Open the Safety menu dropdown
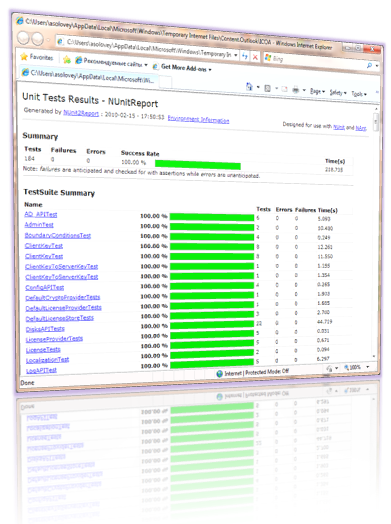391x524 pixels. click(338, 93)
